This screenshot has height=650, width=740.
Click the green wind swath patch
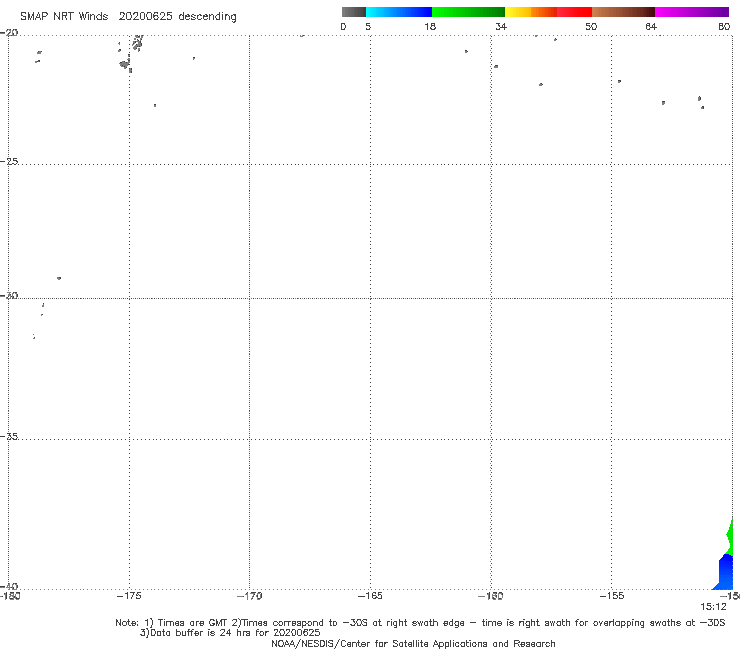pyautogui.click(x=730, y=537)
